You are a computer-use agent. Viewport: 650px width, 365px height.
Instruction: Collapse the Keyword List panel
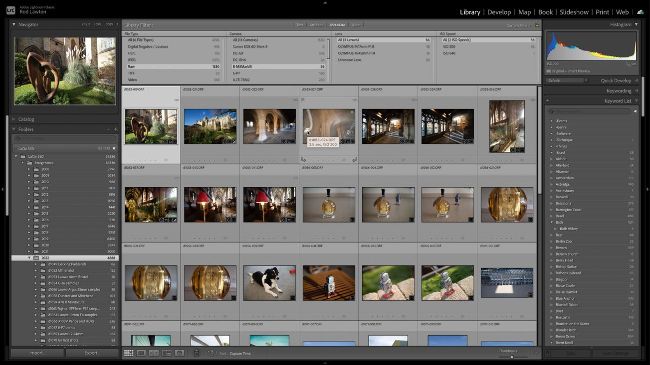pos(637,101)
